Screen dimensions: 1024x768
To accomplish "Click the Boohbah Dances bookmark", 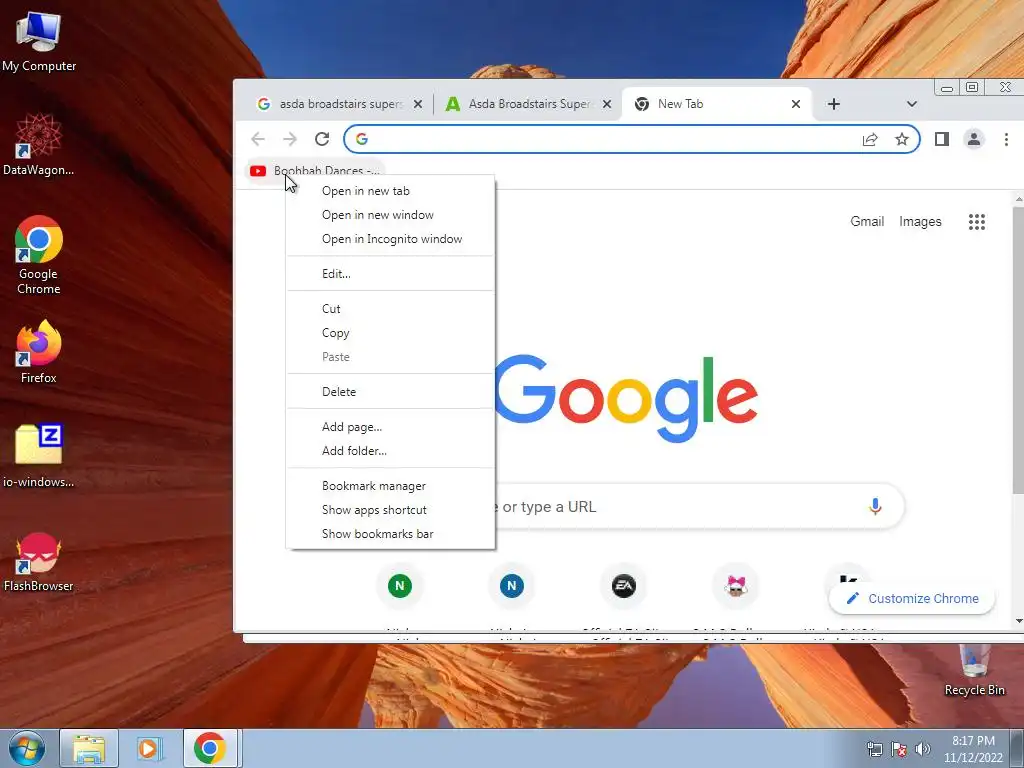I will point(315,170).
